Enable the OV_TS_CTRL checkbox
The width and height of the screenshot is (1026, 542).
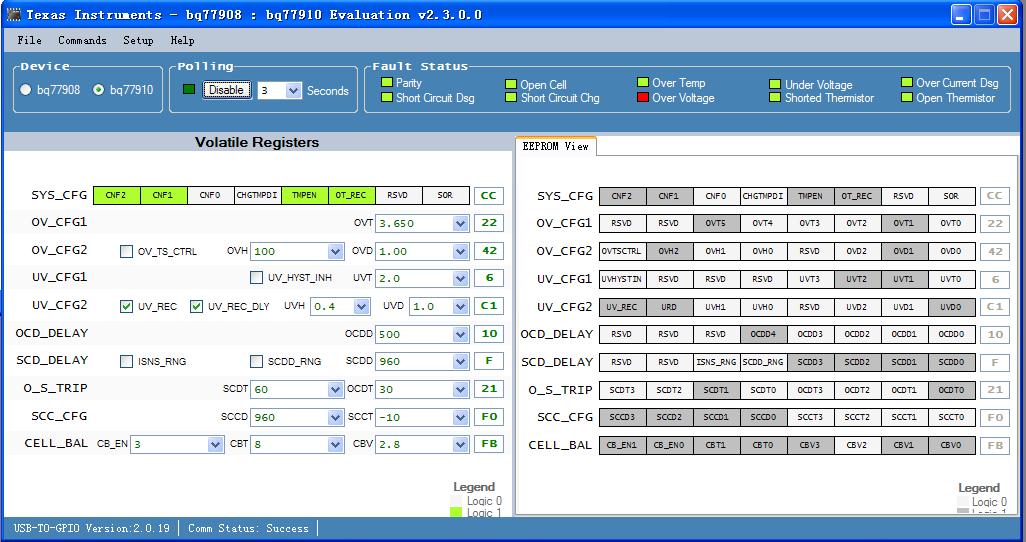click(x=127, y=251)
